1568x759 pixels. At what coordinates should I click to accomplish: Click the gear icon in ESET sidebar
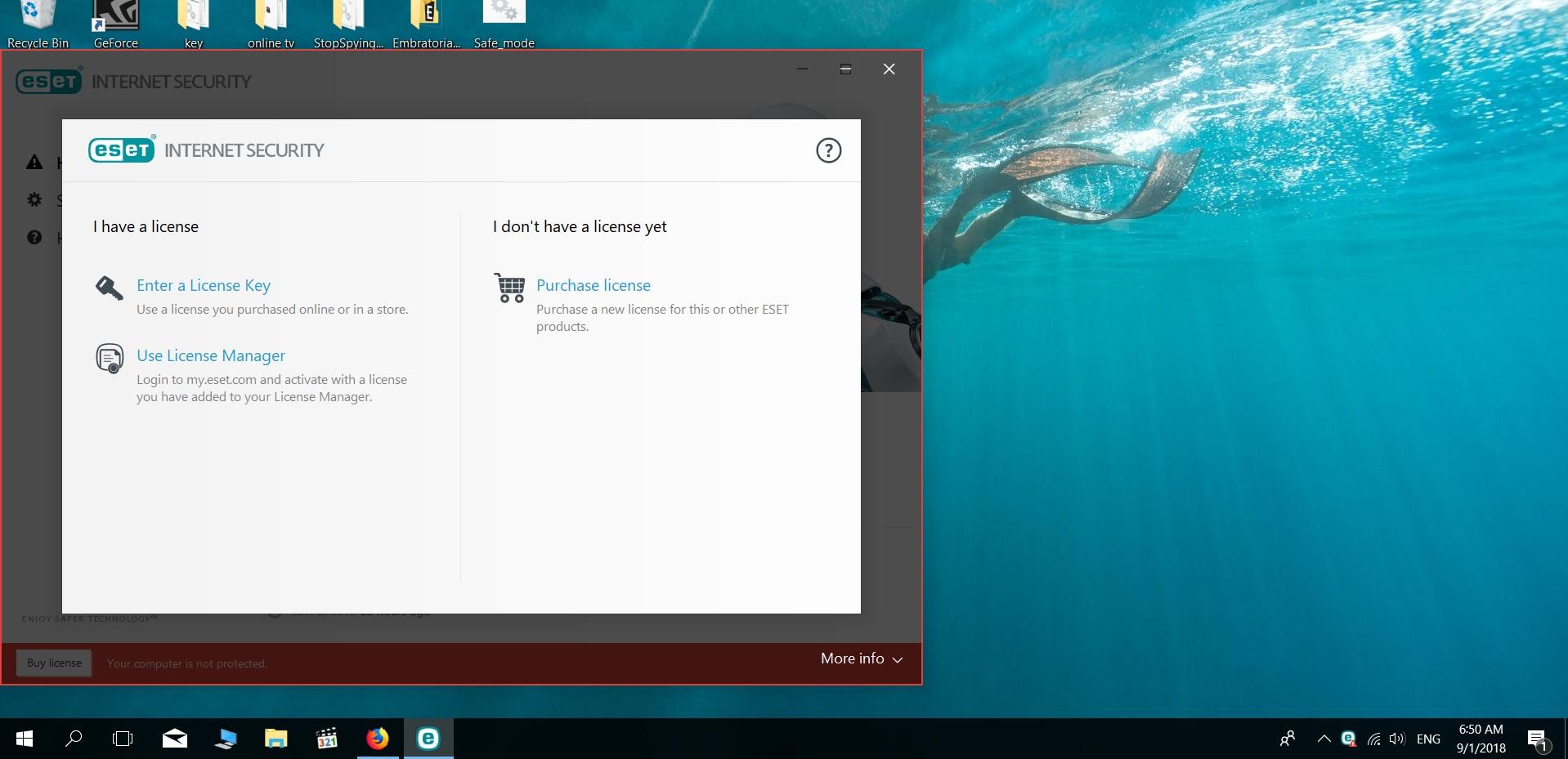(x=34, y=199)
